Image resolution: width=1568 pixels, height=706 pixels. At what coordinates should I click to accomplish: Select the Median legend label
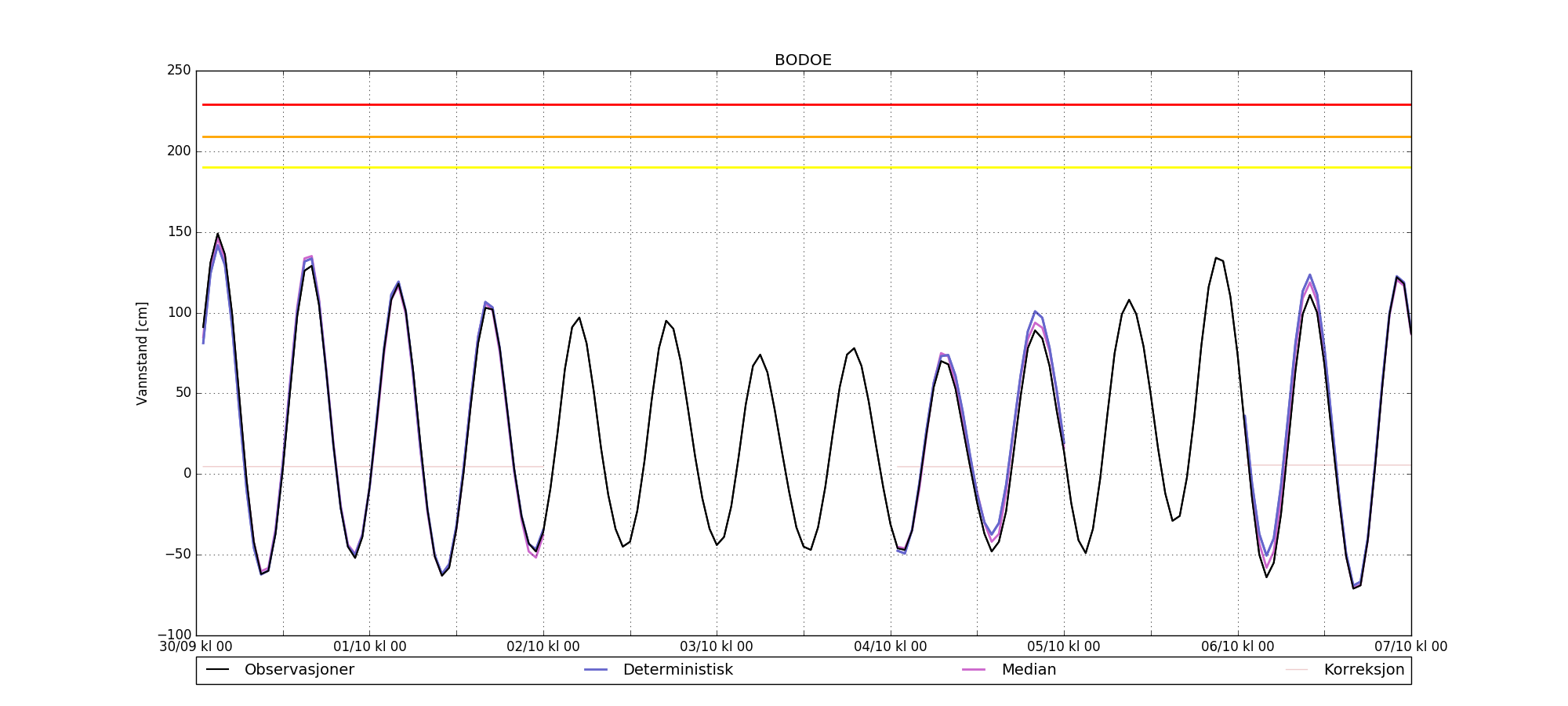tap(1029, 670)
